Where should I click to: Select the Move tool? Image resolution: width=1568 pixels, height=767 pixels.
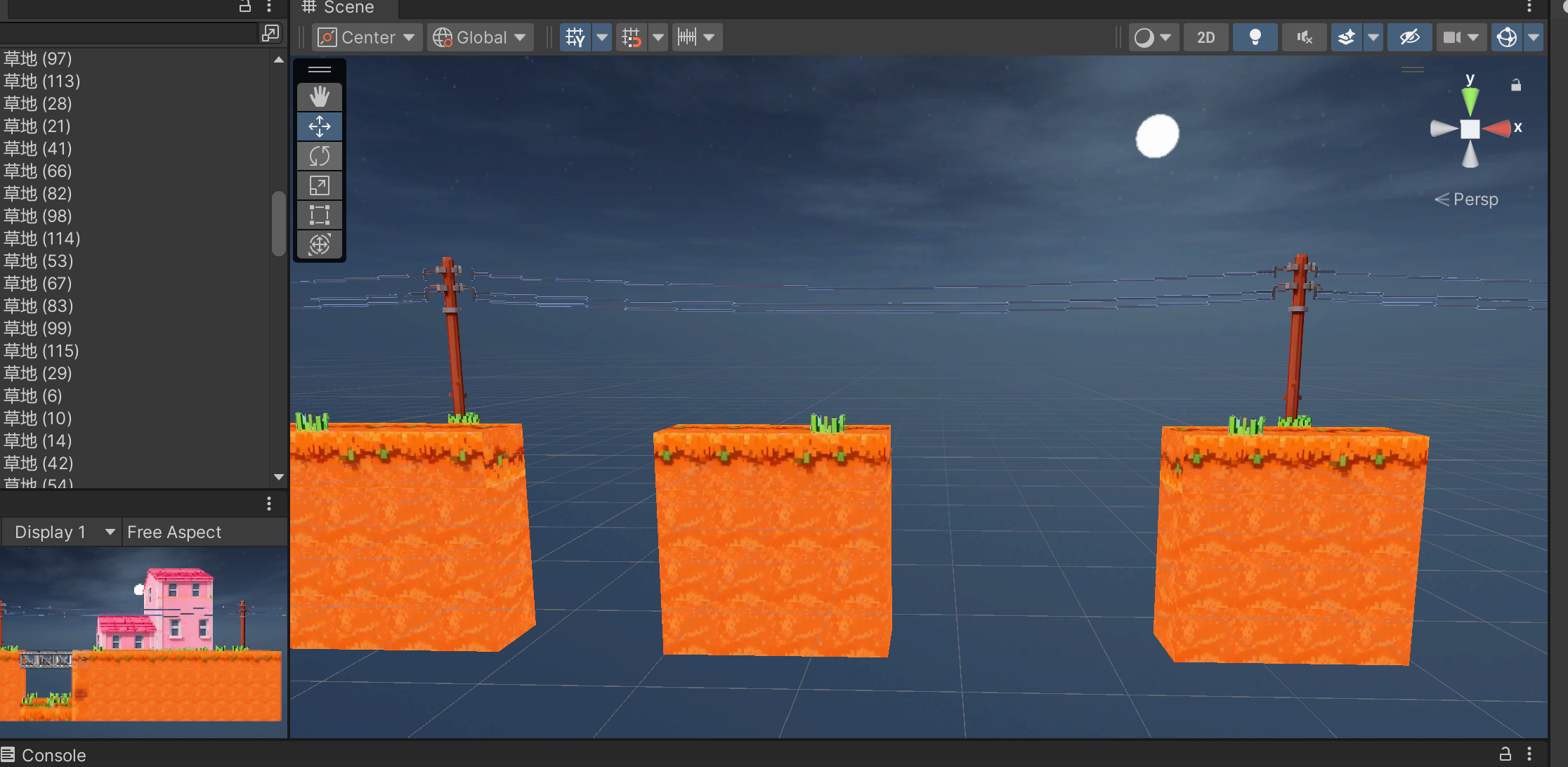[x=320, y=126]
